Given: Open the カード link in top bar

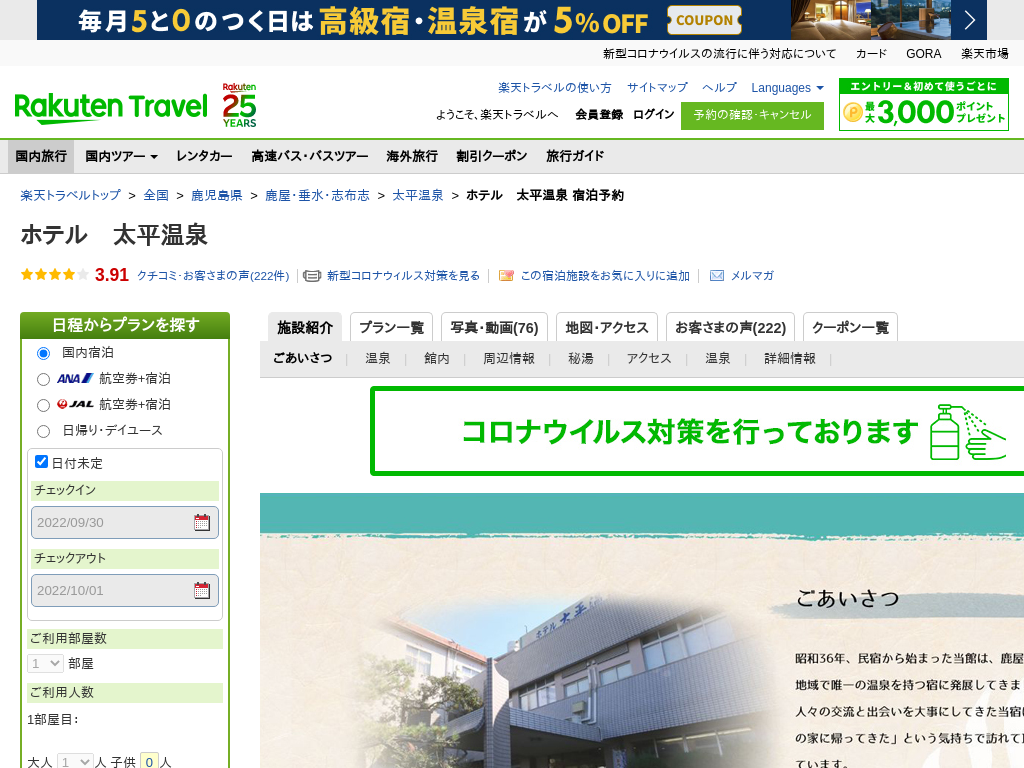Looking at the screenshot, I should pyautogui.click(x=871, y=54).
